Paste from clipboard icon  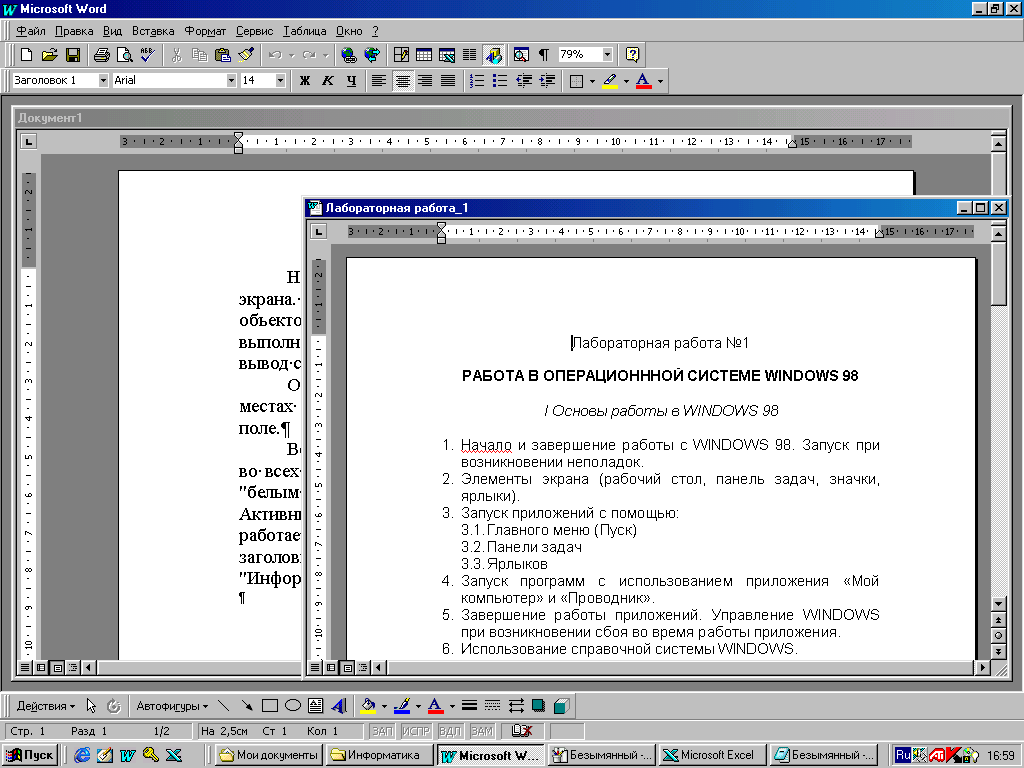point(223,55)
